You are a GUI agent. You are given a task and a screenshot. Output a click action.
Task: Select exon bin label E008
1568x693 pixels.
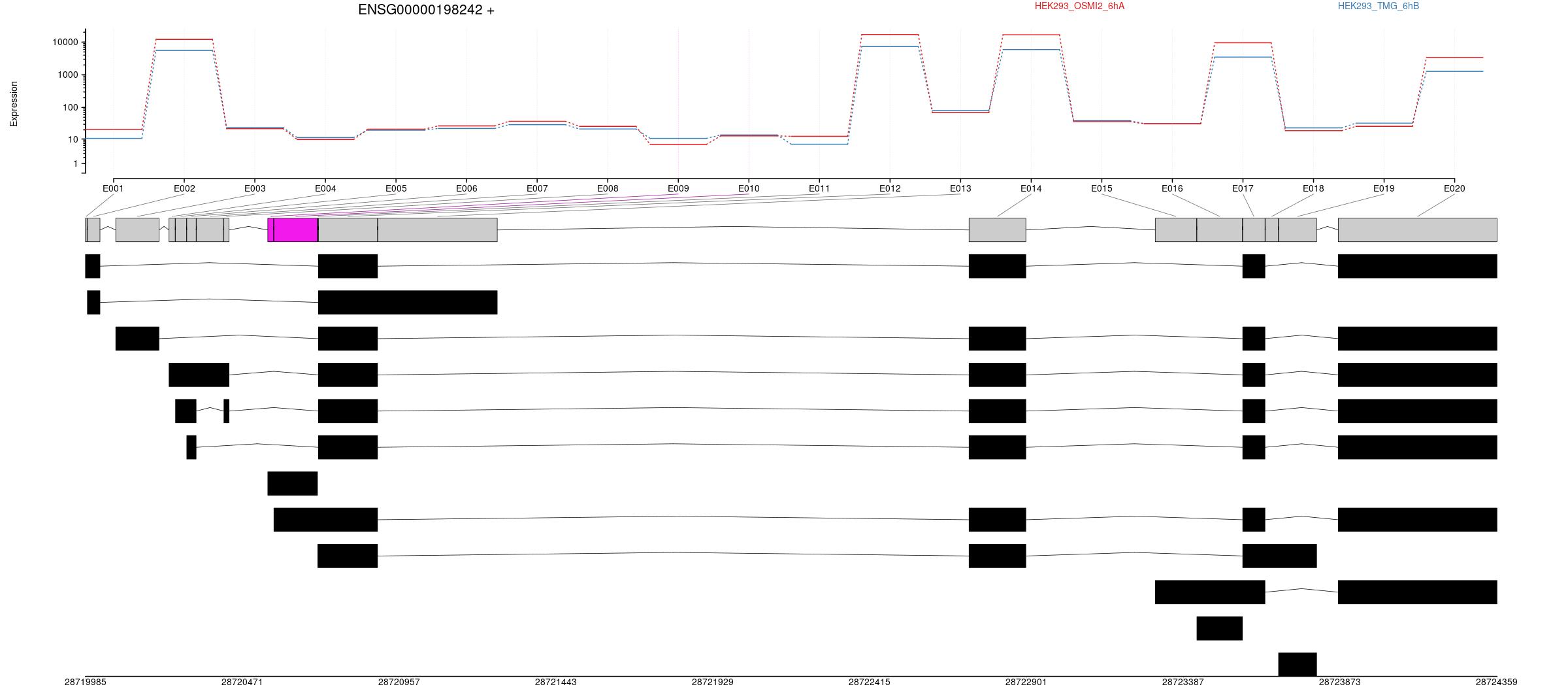click(608, 188)
